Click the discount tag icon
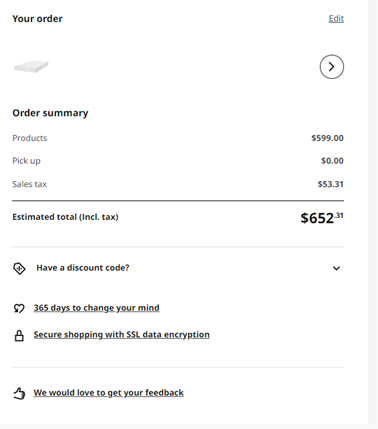Image resolution: width=378 pixels, height=429 pixels. [19, 268]
